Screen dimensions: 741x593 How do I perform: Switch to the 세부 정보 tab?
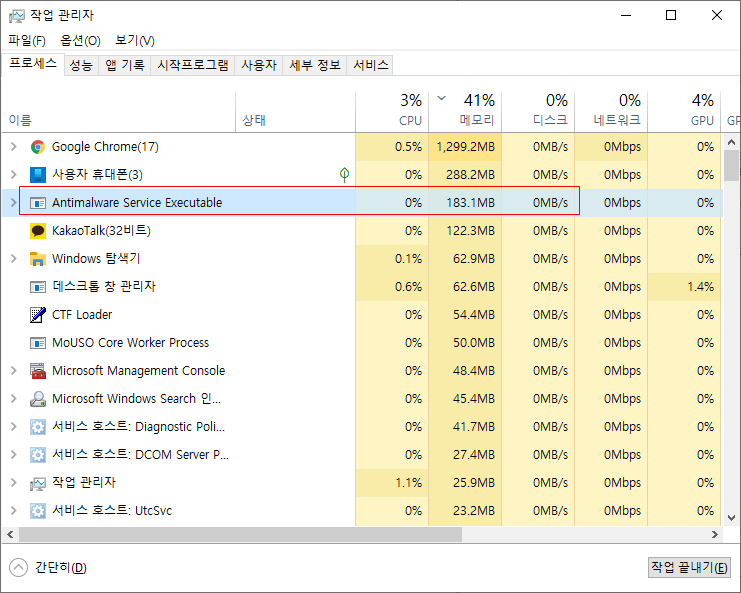click(315, 65)
